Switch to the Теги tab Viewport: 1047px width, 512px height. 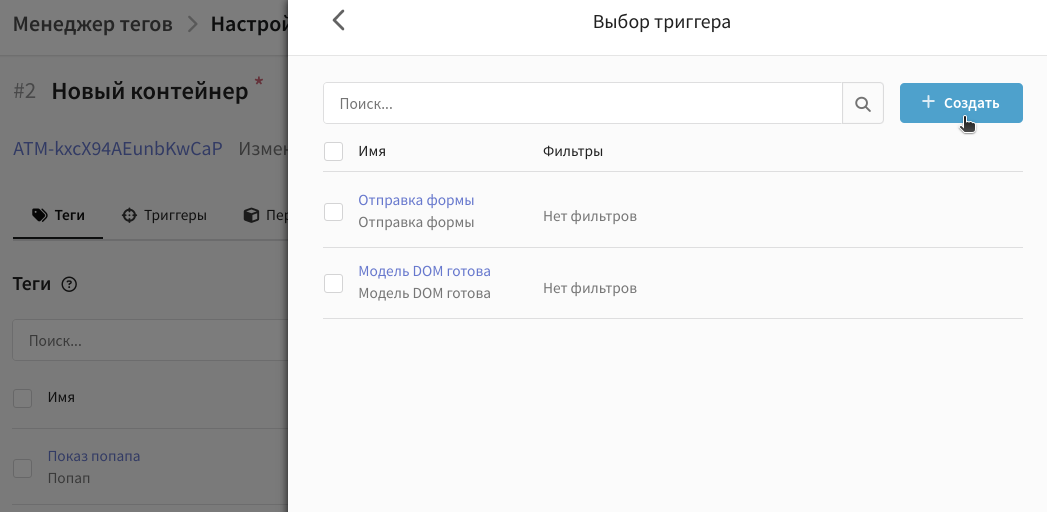(x=58, y=215)
